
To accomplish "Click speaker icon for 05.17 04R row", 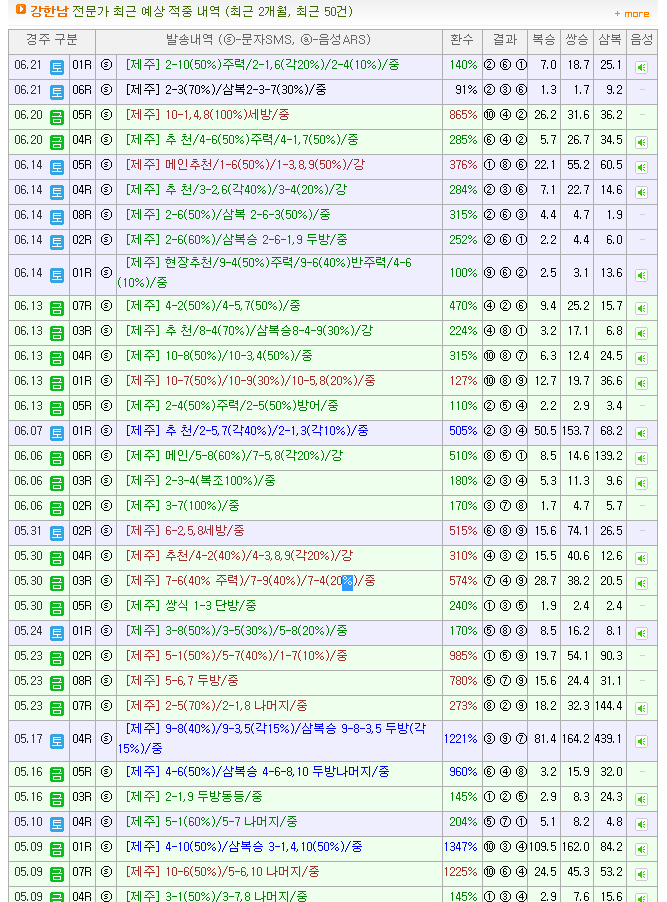I will point(641,740).
